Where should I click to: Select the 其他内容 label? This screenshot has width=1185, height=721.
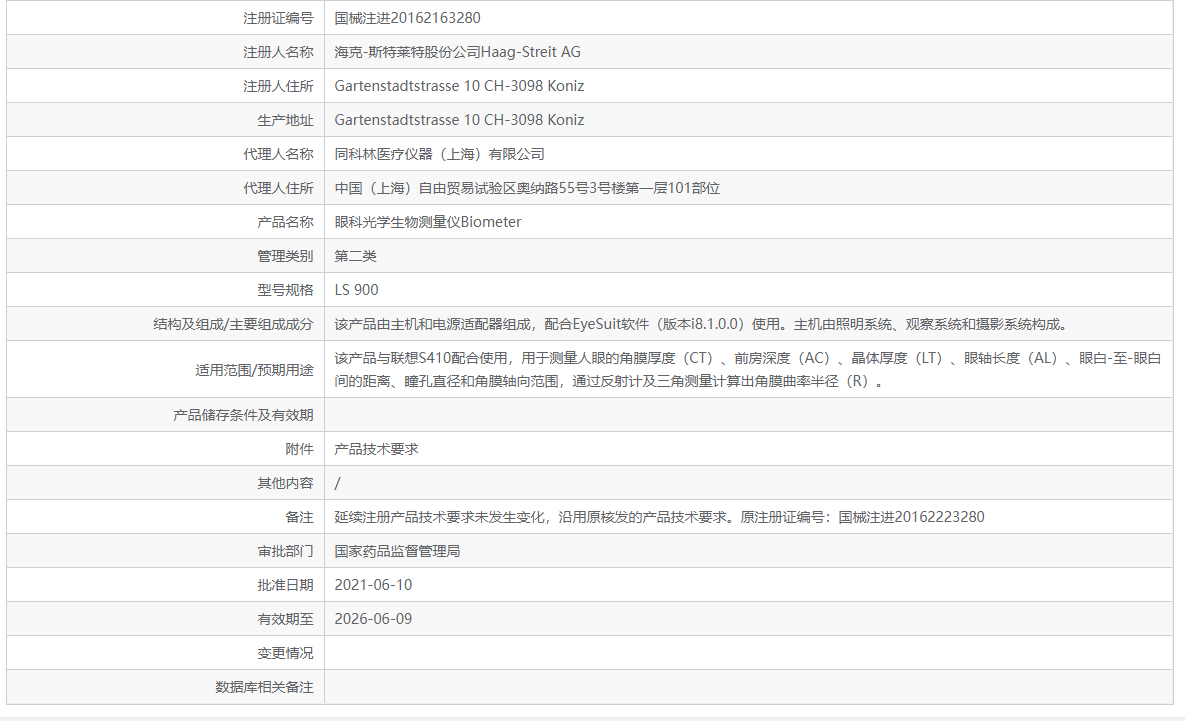coord(285,483)
